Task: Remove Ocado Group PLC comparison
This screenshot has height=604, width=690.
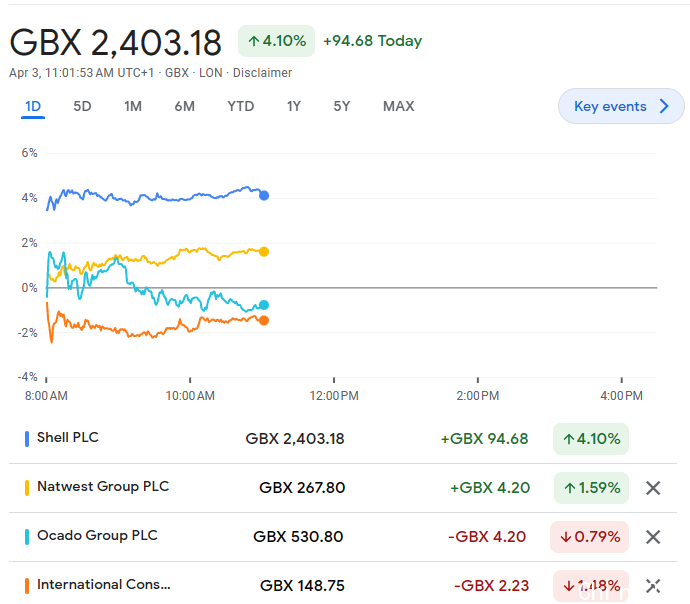Action: [653, 537]
